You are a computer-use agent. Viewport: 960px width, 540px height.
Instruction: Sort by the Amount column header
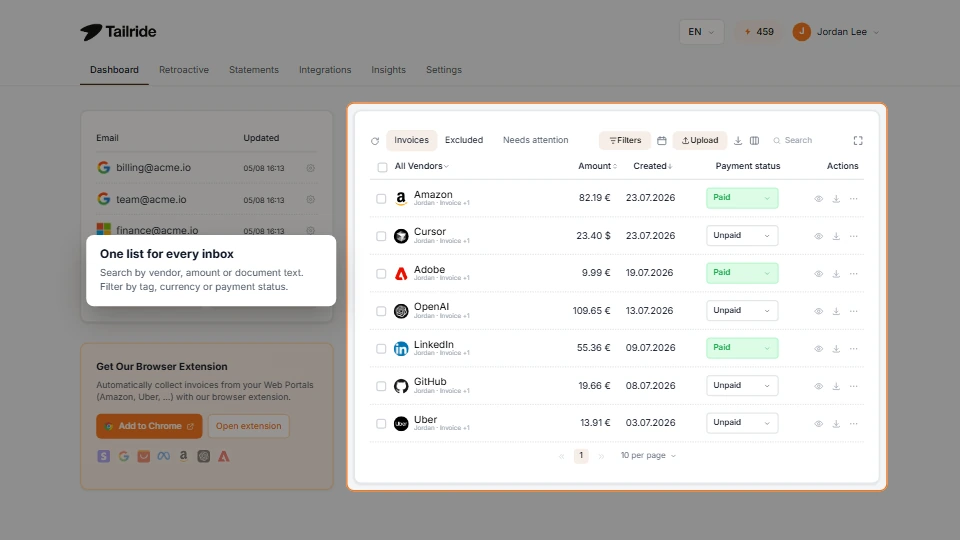(597, 166)
